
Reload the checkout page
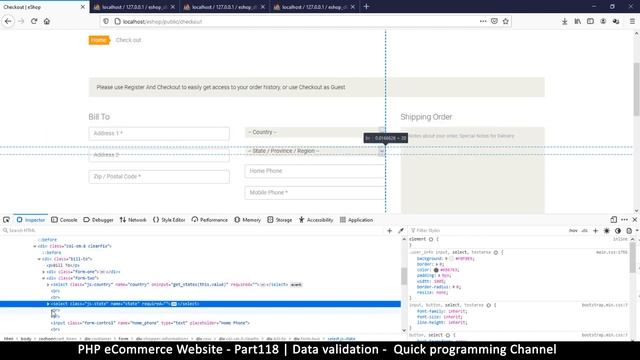(34, 21)
